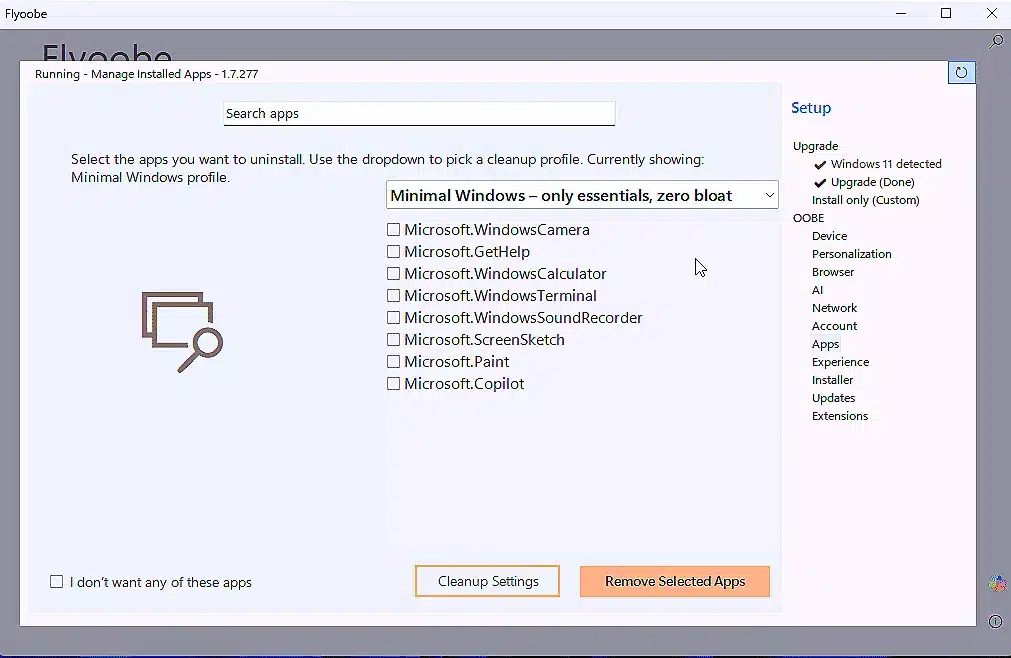Enable 'I don't want any of these apps'
The width and height of the screenshot is (1011, 658).
(x=56, y=581)
